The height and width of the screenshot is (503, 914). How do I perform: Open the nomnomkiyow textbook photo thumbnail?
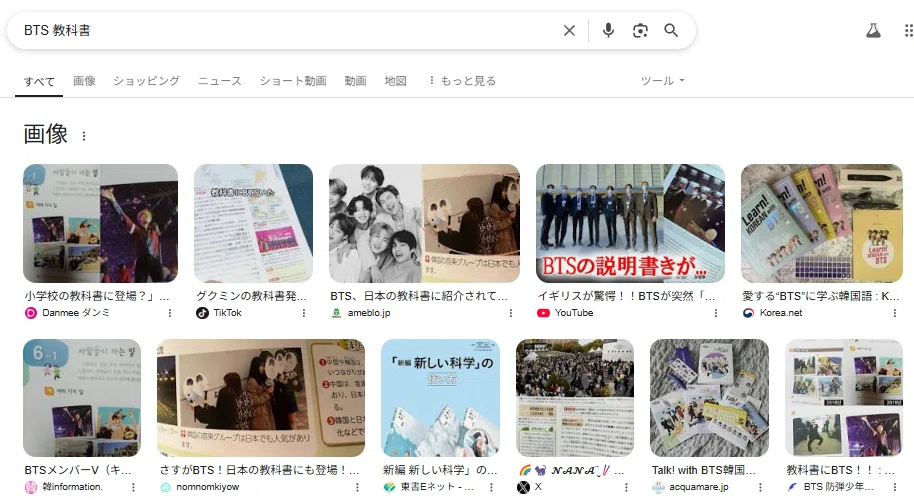(x=261, y=398)
